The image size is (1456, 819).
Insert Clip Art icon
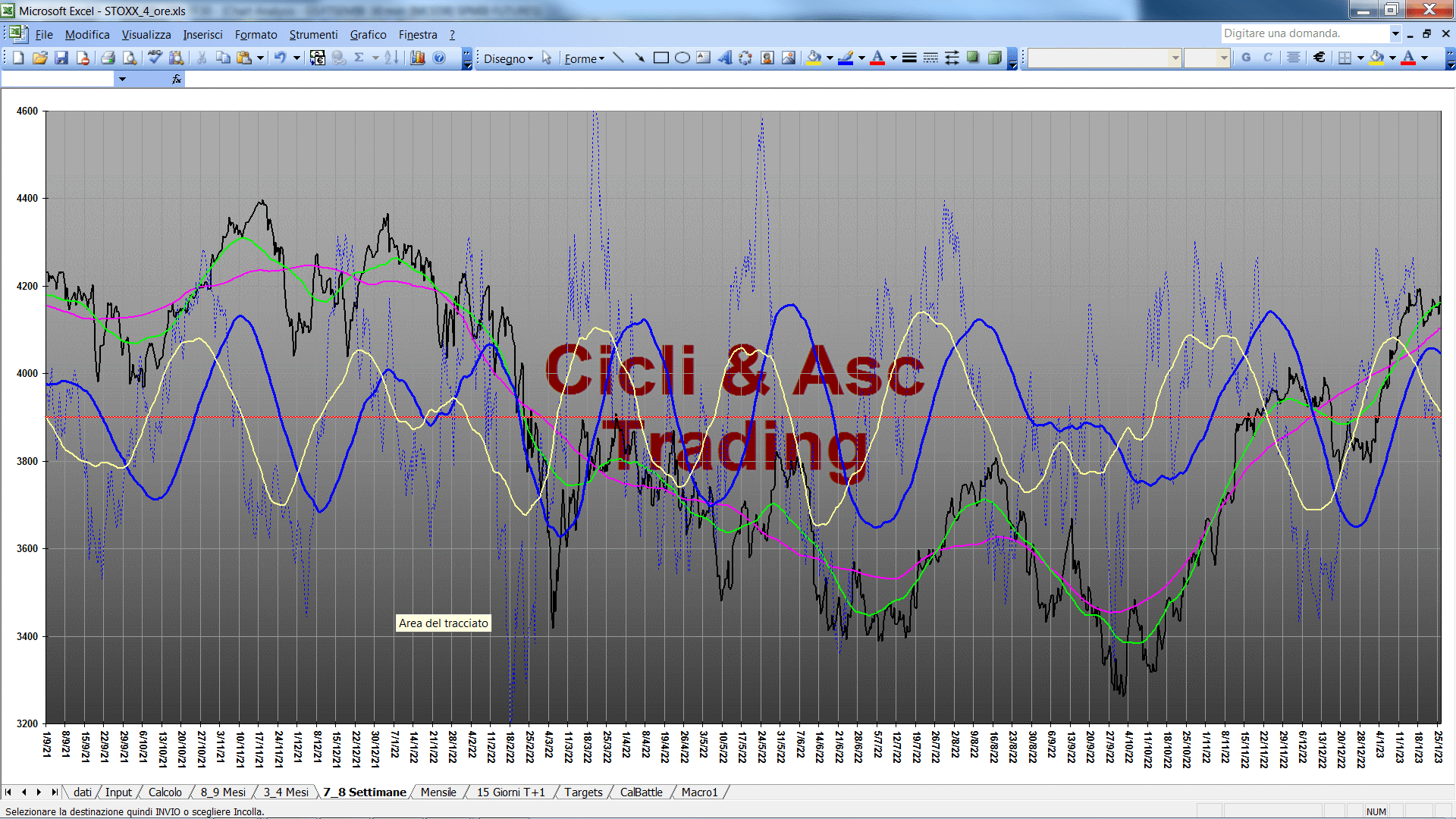(x=767, y=58)
